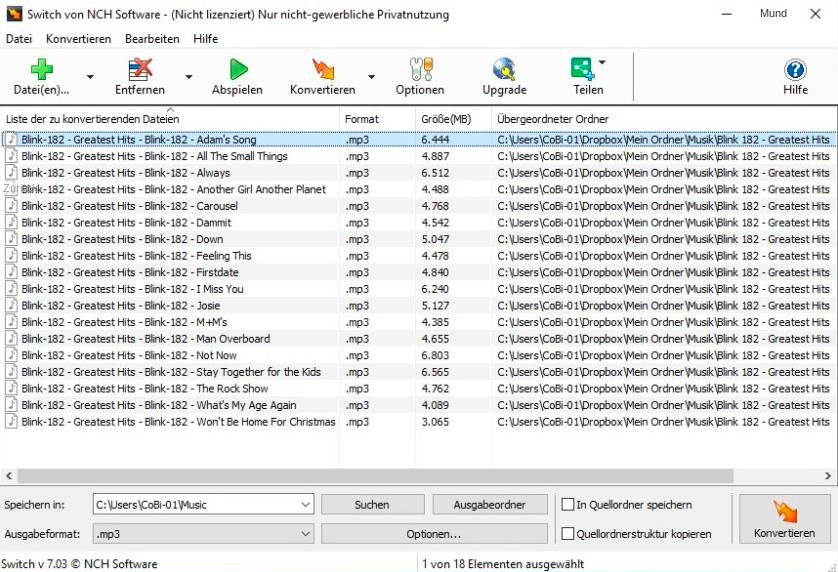
Task: Click the Ausgabeordner button
Action: point(490,504)
